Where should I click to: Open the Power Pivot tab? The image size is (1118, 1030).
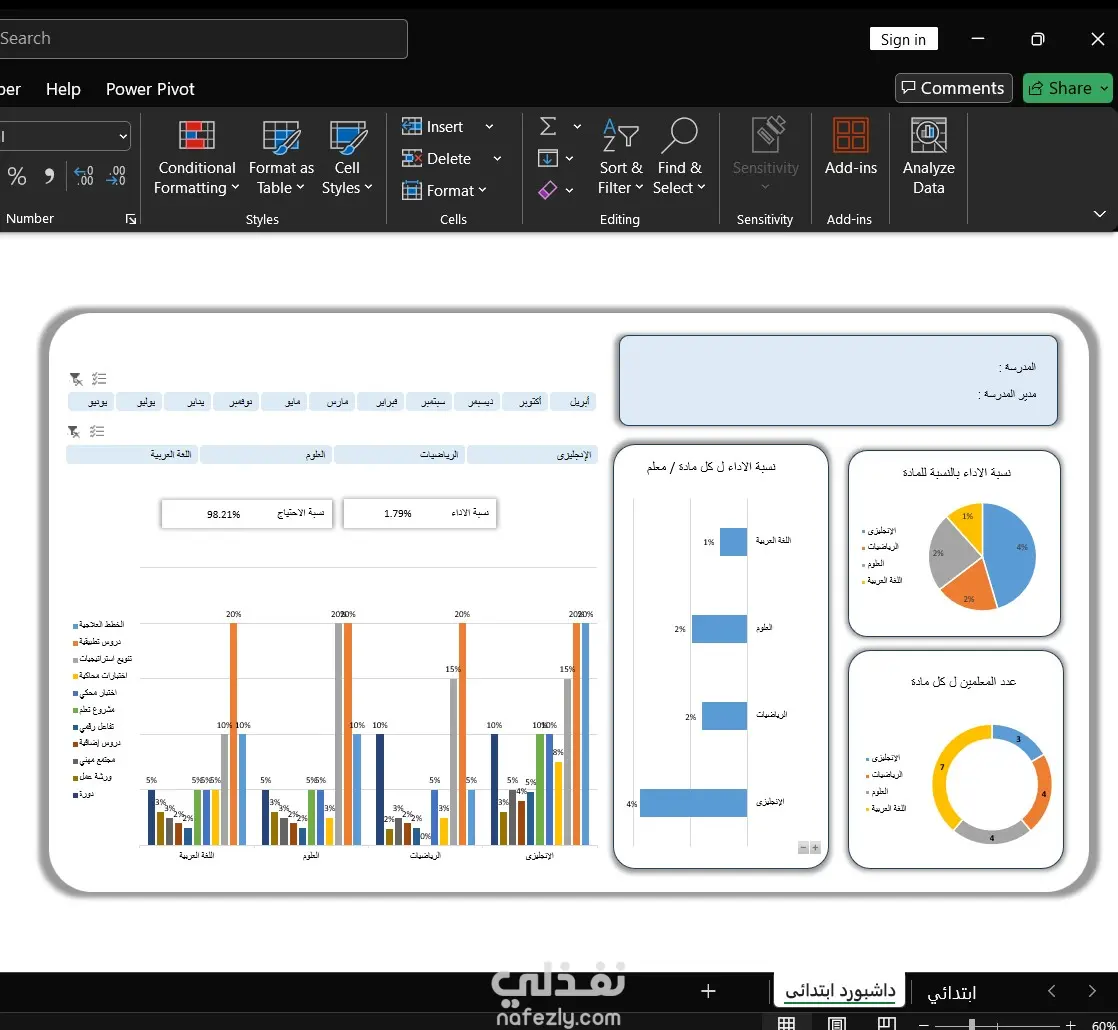pyautogui.click(x=150, y=89)
